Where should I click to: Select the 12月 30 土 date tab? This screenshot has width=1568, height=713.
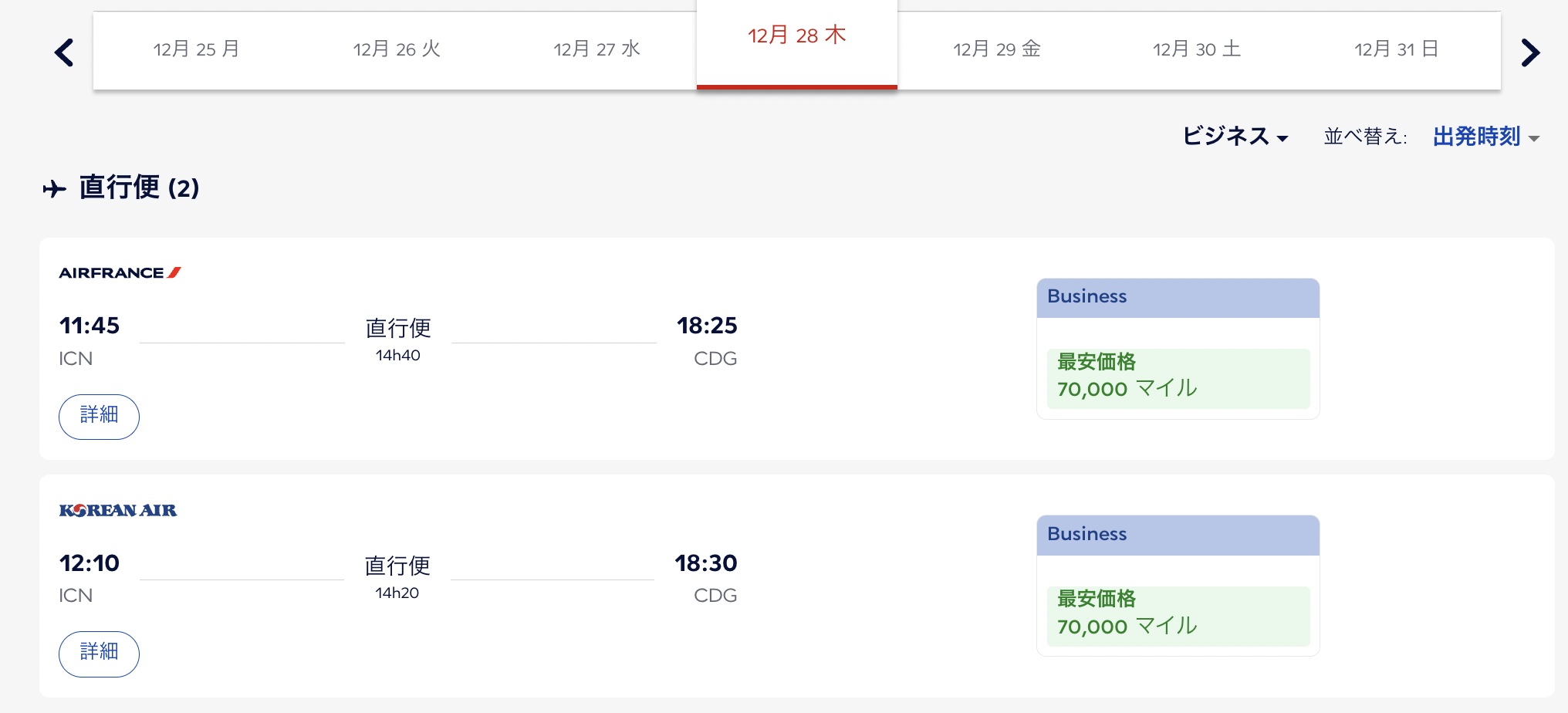pos(1197,50)
